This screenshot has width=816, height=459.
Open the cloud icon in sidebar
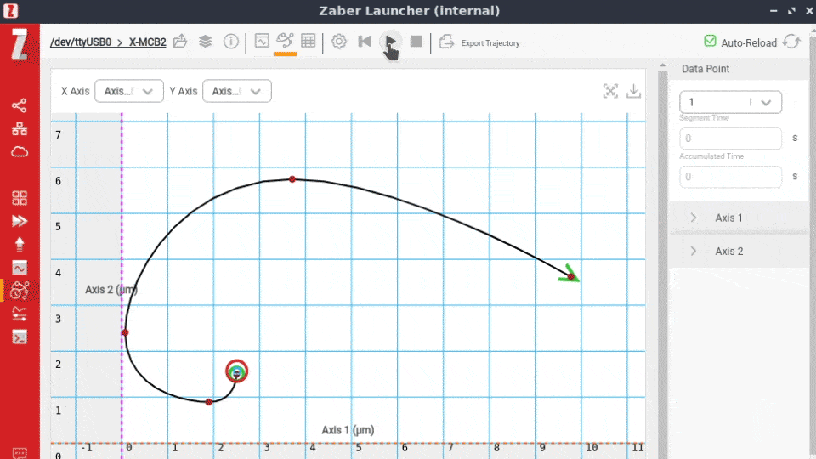tap(19, 152)
